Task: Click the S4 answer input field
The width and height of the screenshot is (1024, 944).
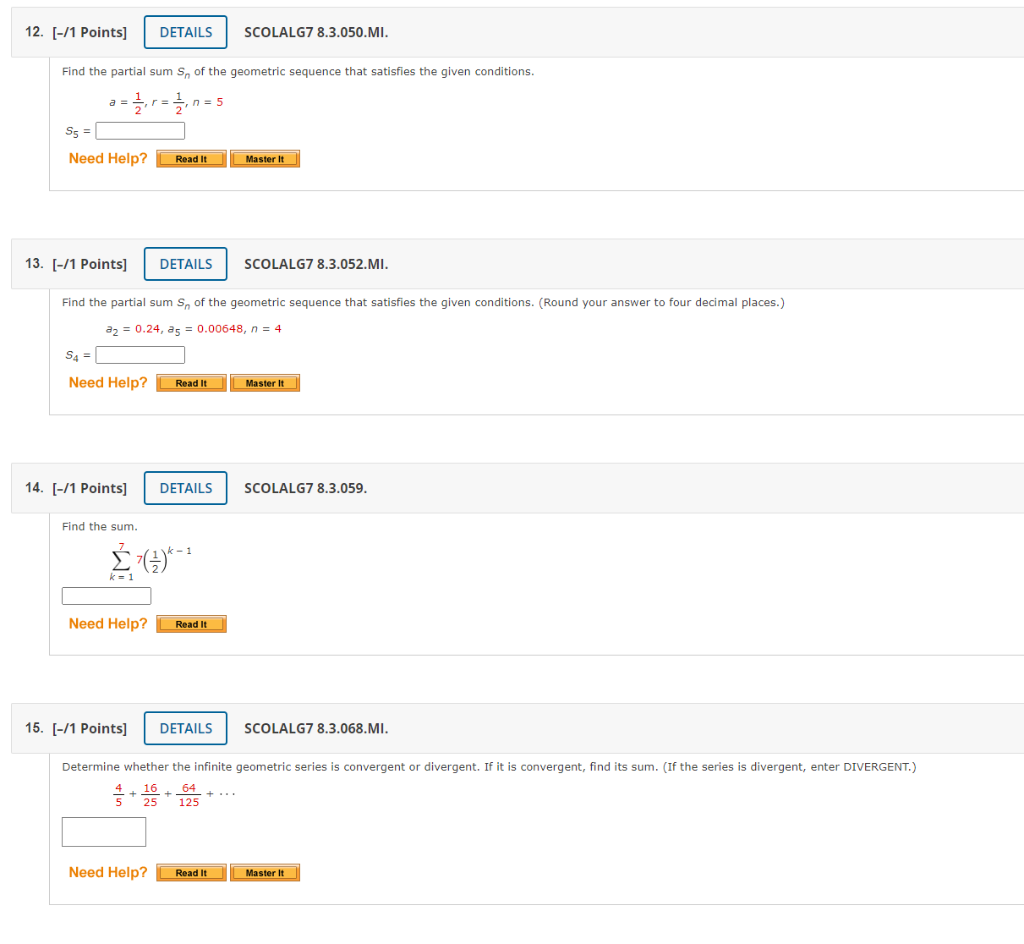Action: pyautogui.click(x=139, y=354)
